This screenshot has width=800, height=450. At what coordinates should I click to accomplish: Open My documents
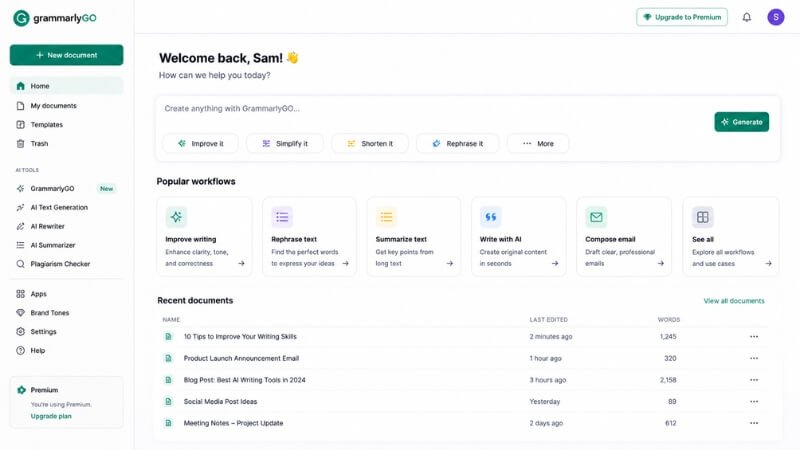coord(66,106)
